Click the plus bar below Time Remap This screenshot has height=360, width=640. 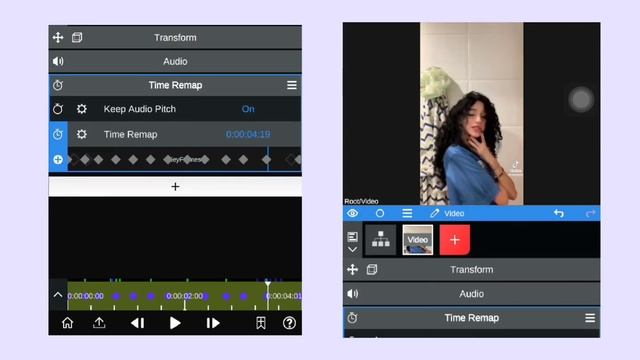(x=175, y=187)
